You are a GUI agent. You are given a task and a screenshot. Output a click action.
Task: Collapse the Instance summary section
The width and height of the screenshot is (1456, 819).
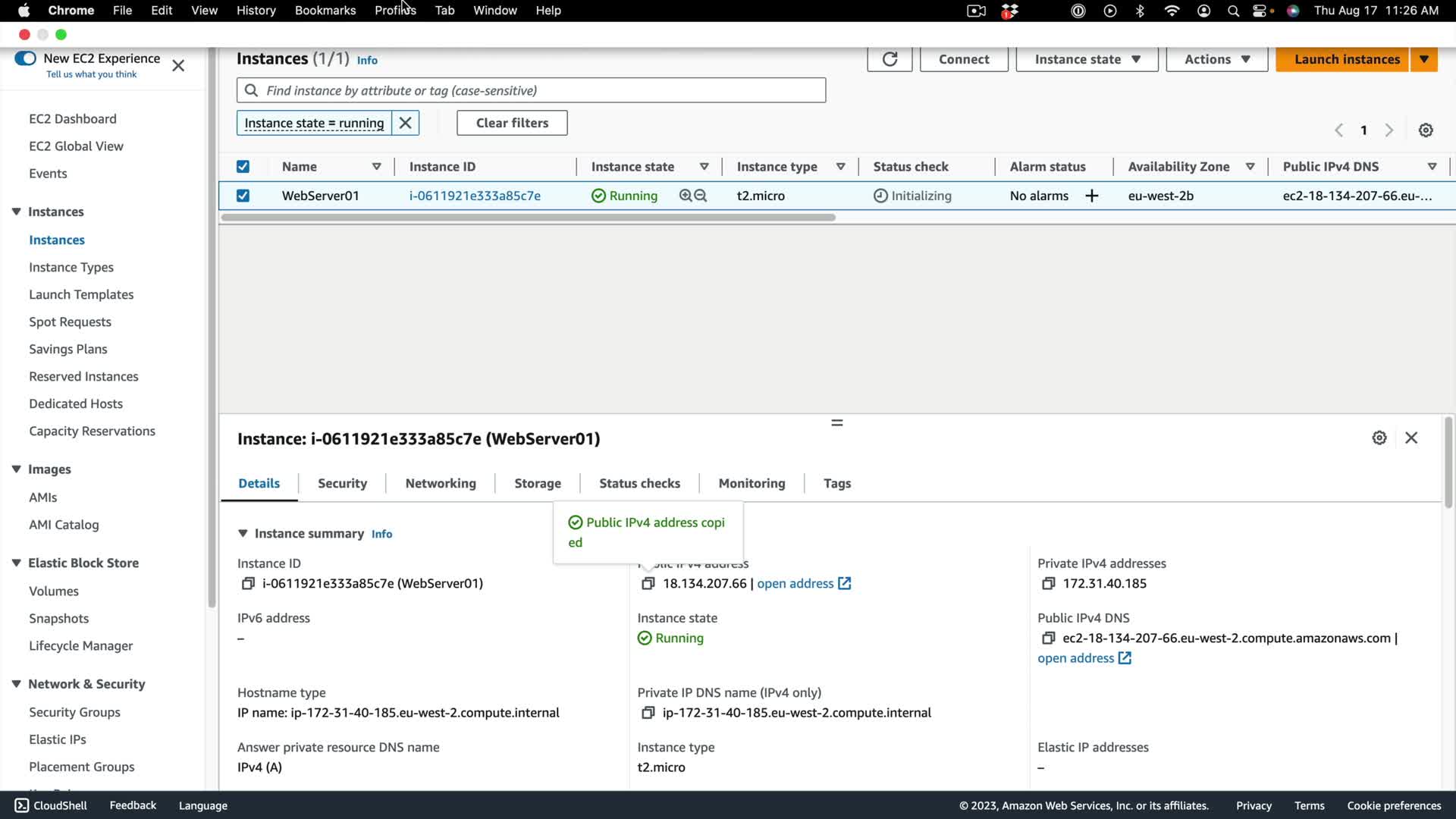243,533
